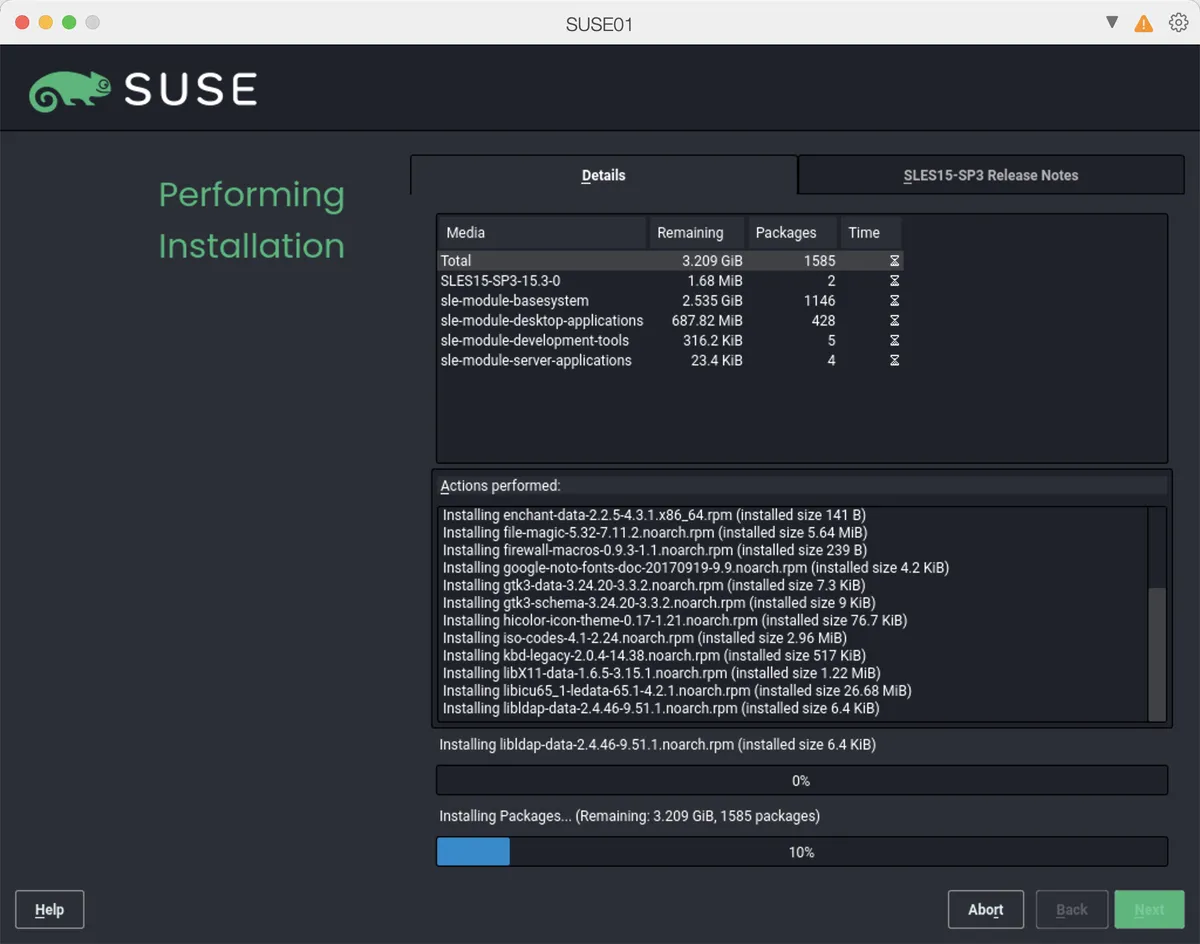Open the settings gear in the title bar
The width and height of the screenshot is (1200, 944).
pyautogui.click(x=1179, y=22)
